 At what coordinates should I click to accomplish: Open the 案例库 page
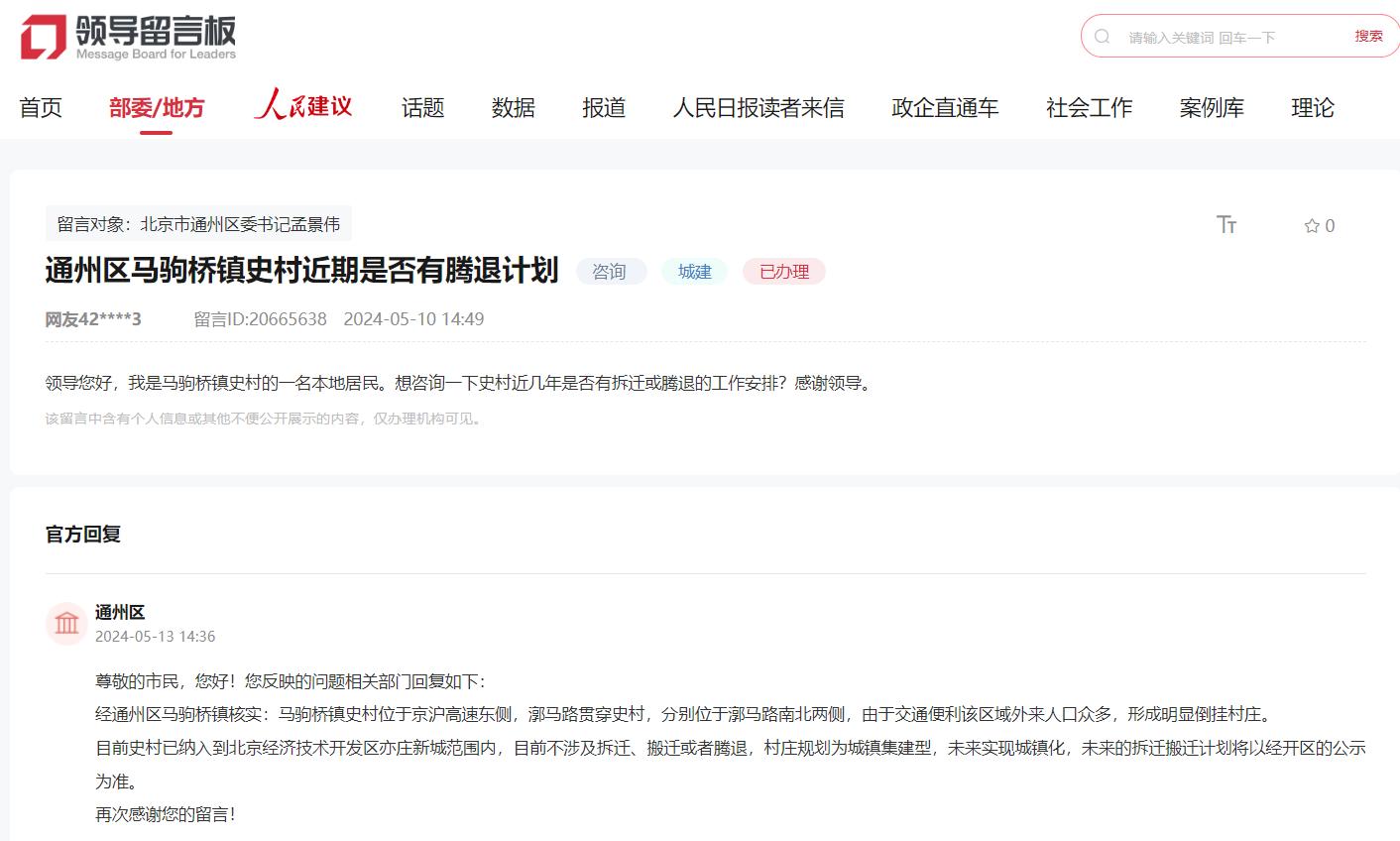pos(1212,107)
